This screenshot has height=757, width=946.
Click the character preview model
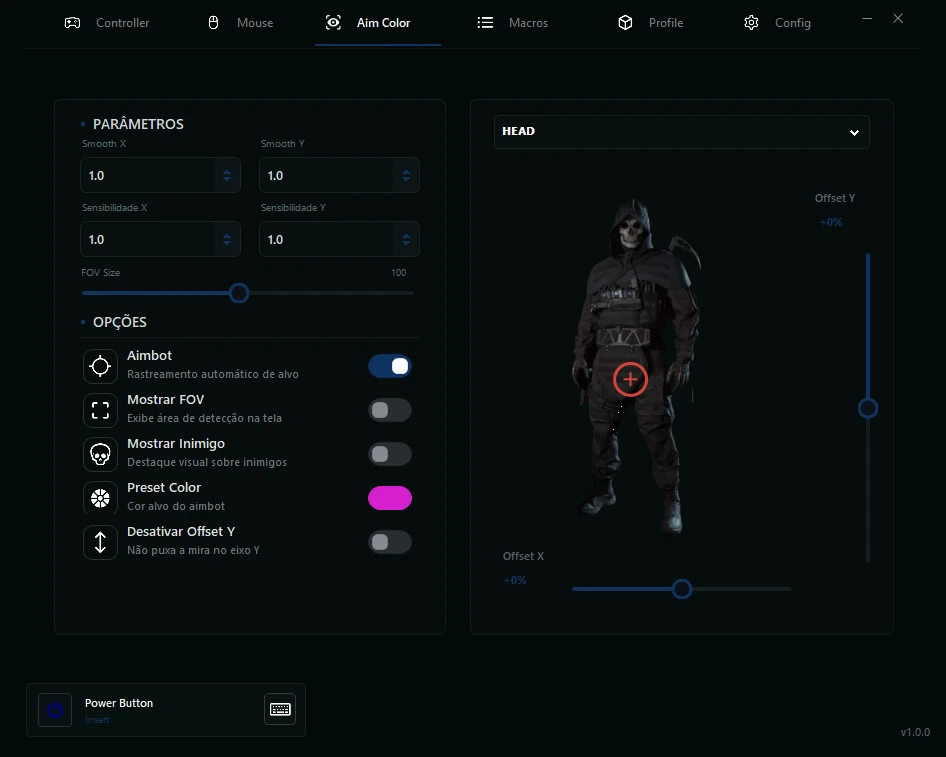pyautogui.click(x=636, y=366)
